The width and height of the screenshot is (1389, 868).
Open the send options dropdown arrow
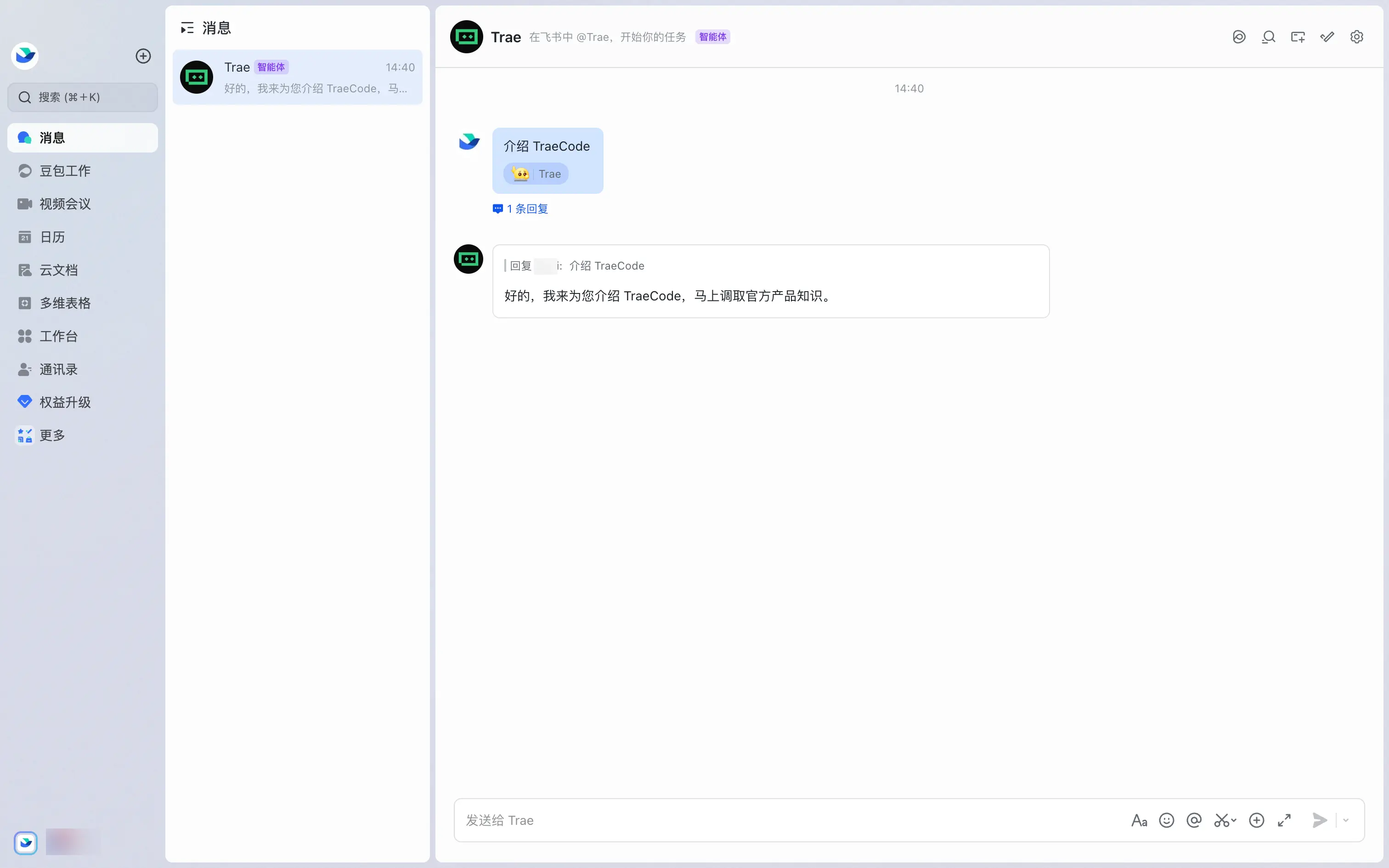click(x=1345, y=820)
